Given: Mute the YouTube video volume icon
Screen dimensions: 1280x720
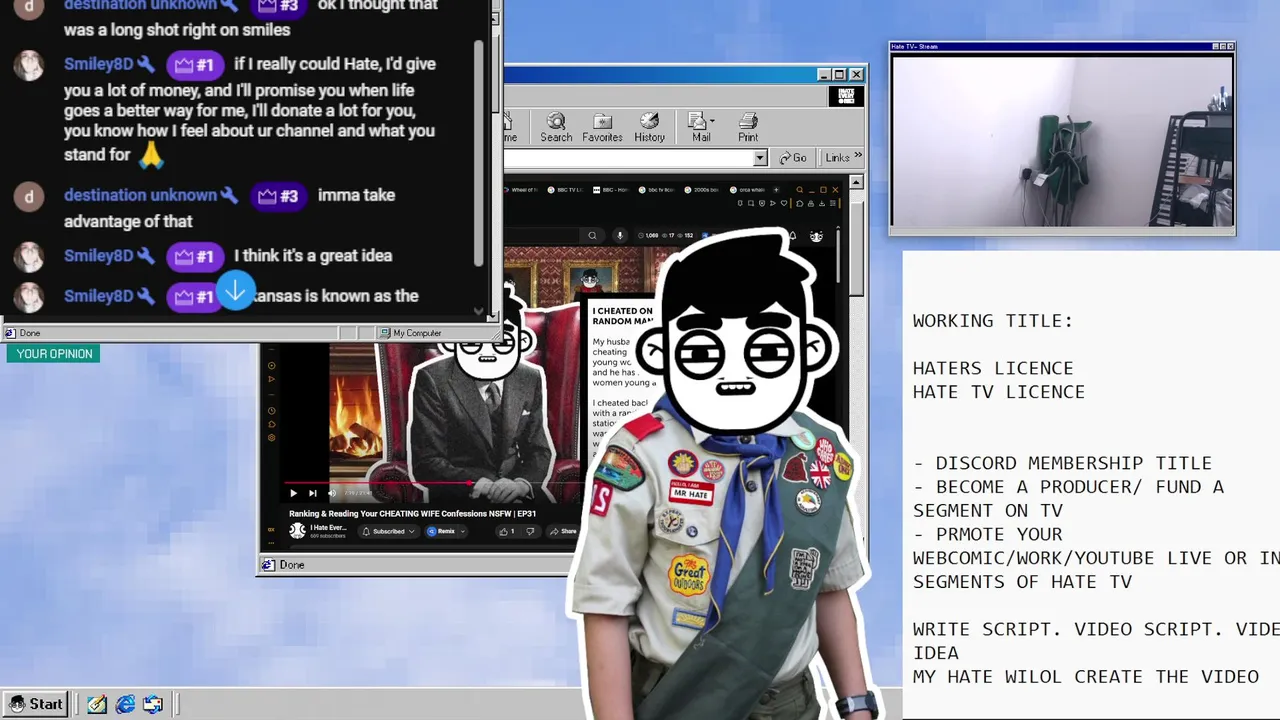Looking at the screenshot, I should pos(332,493).
